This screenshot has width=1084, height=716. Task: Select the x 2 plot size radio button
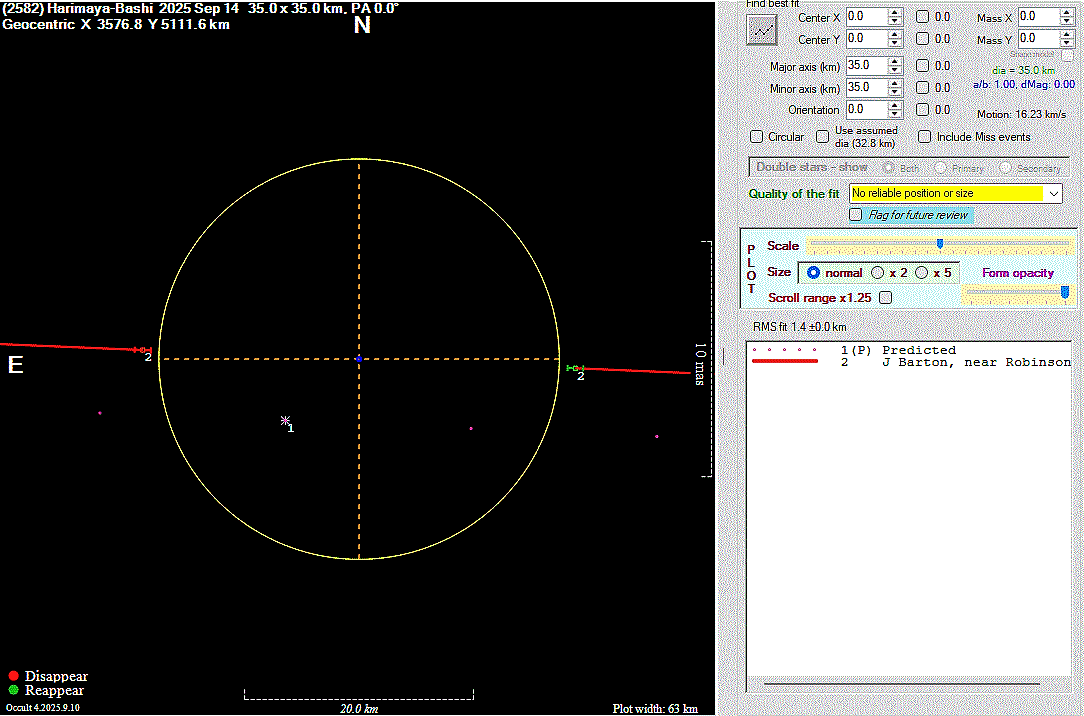tap(878, 272)
